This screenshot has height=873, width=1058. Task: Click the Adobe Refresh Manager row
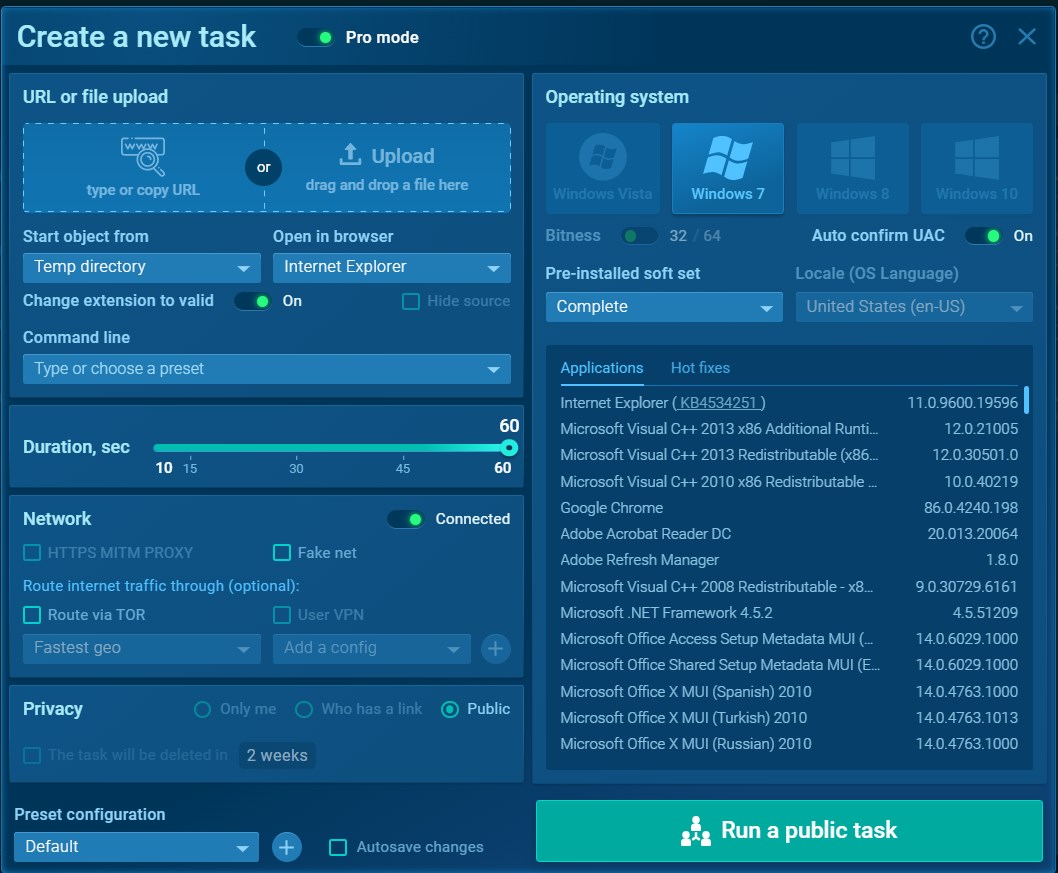[x=789, y=560]
